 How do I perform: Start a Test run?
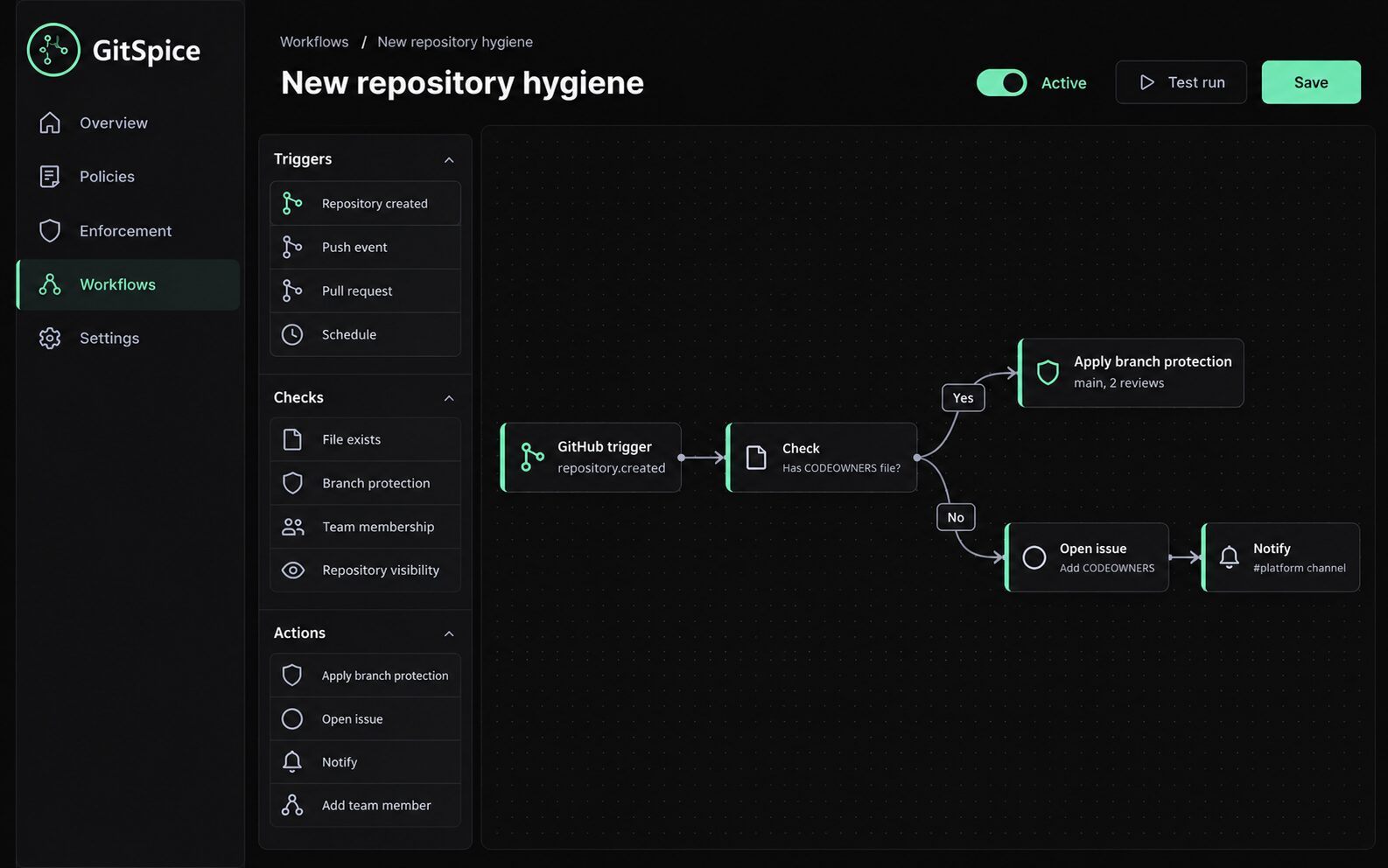1181,82
